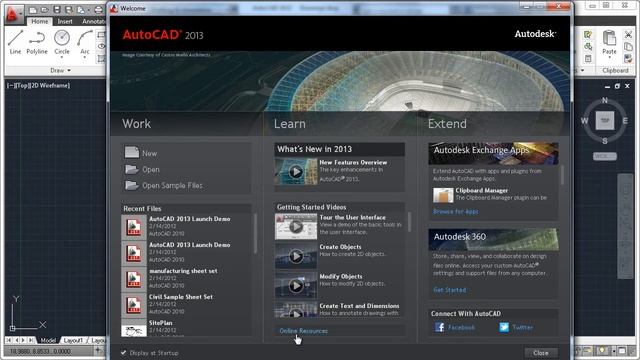Open the AutoCAD application menu button

click(x=13, y=15)
